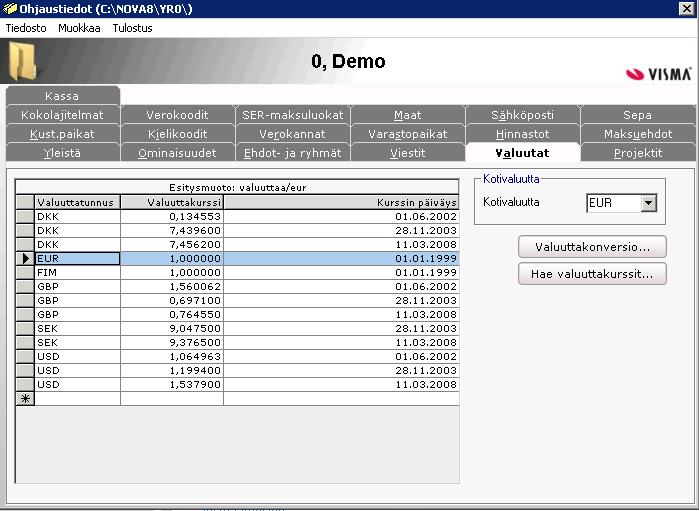This screenshot has width=699, height=511.
Task: Open the Kotivaluutta EUR dropdown
Action: (x=648, y=203)
